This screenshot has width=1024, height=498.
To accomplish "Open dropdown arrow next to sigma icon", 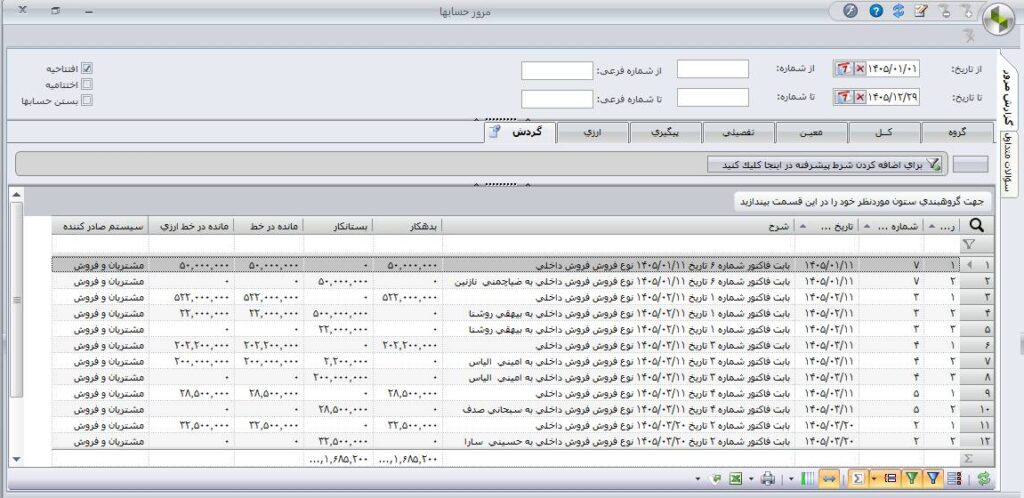I will (x=874, y=478).
